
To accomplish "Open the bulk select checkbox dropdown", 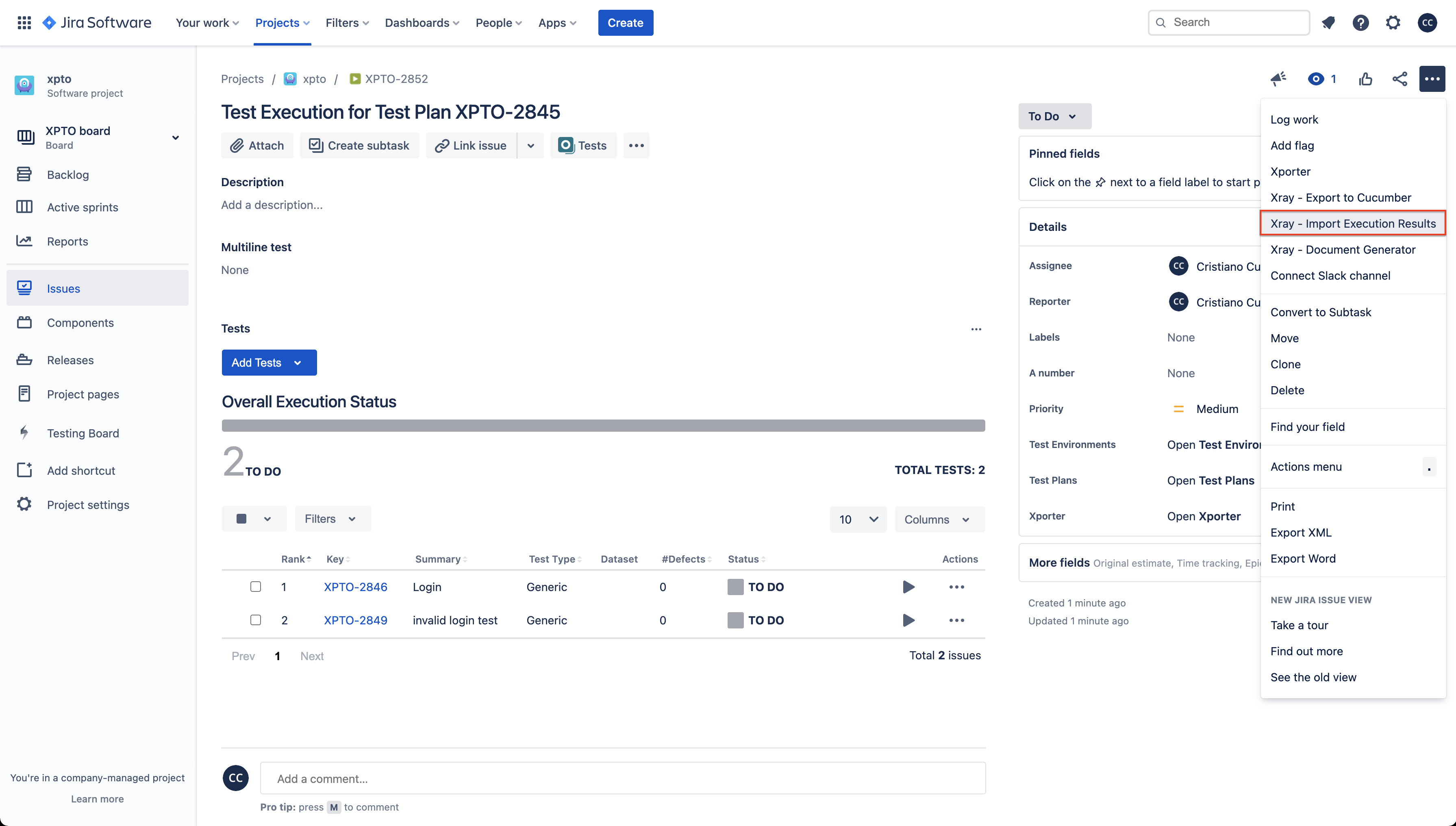I will point(254,519).
